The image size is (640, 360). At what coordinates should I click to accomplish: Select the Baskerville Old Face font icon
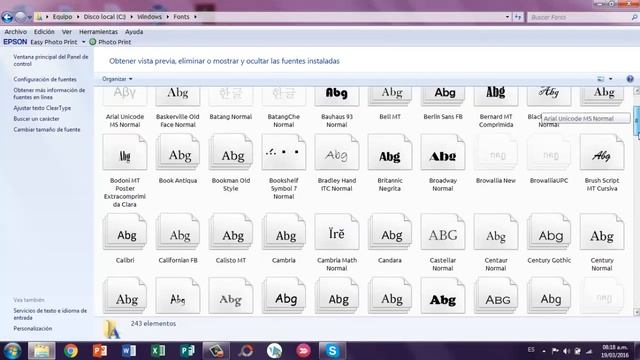tap(178, 96)
